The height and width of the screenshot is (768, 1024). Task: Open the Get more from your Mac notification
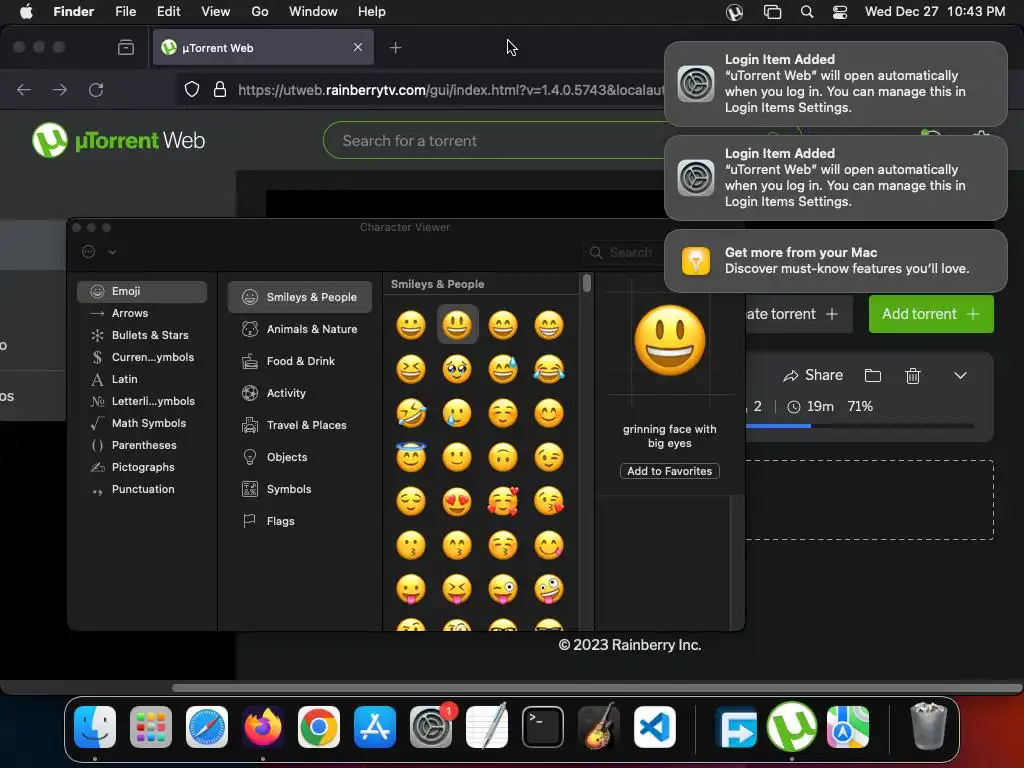[x=835, y=261]
